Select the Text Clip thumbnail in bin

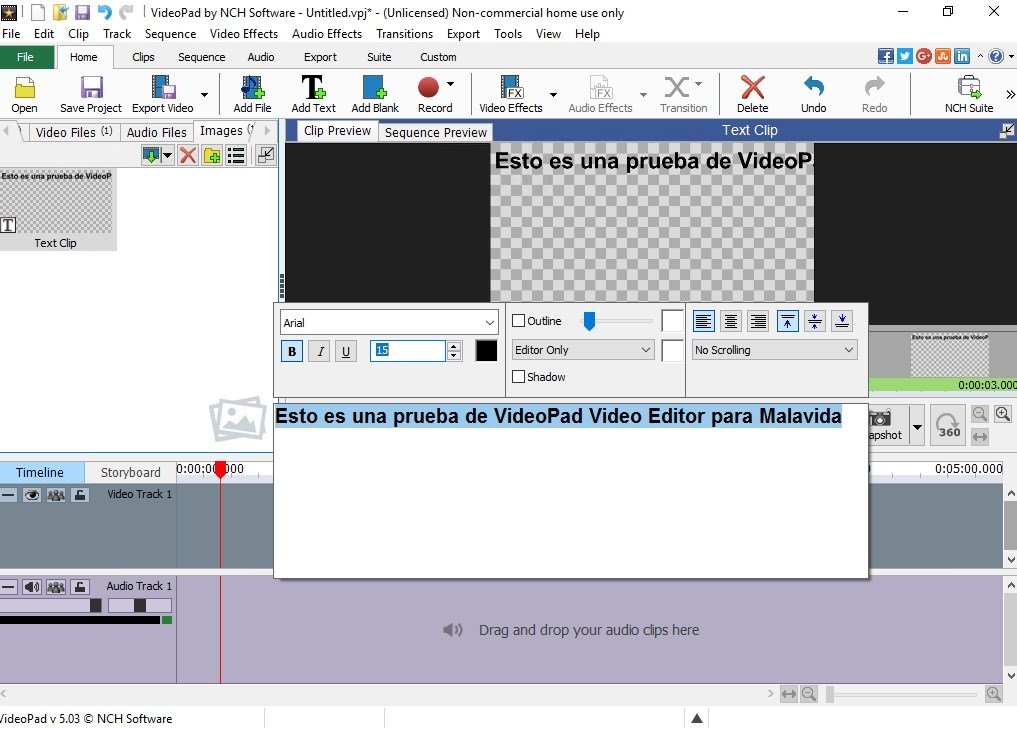coord(57,209)
